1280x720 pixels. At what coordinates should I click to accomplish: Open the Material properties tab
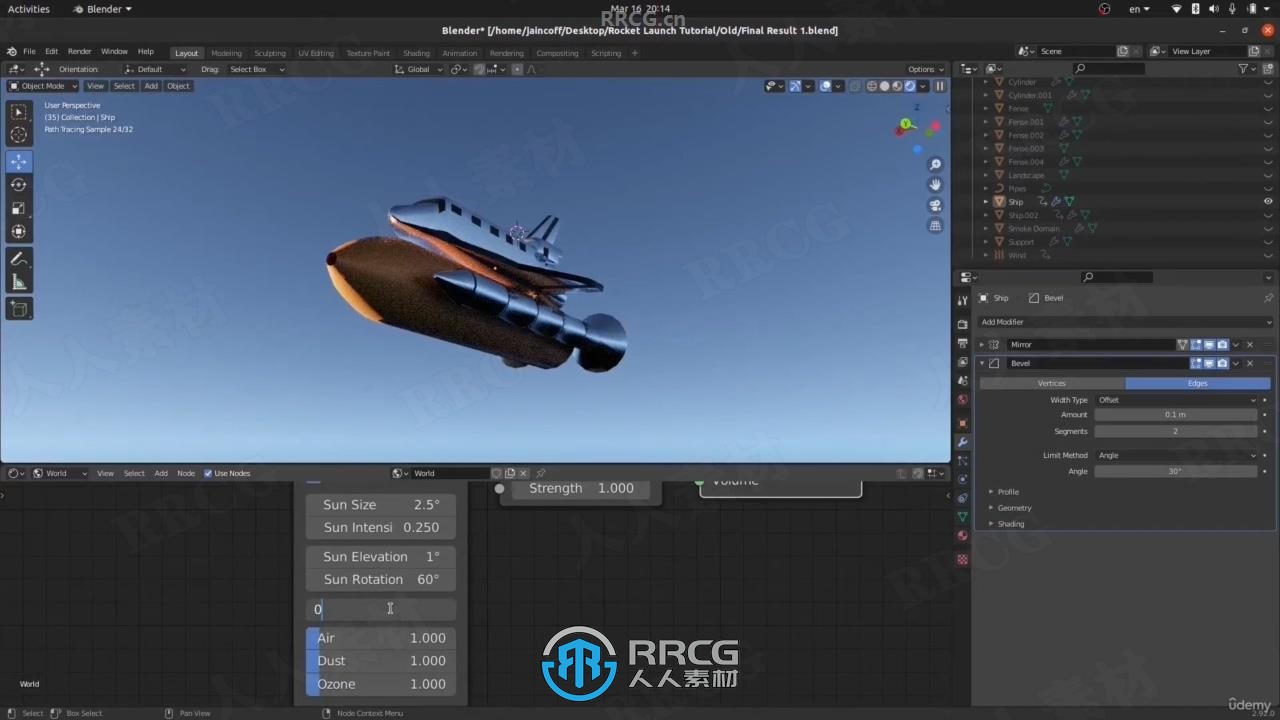pyautogui.click(x=962, y=536)
